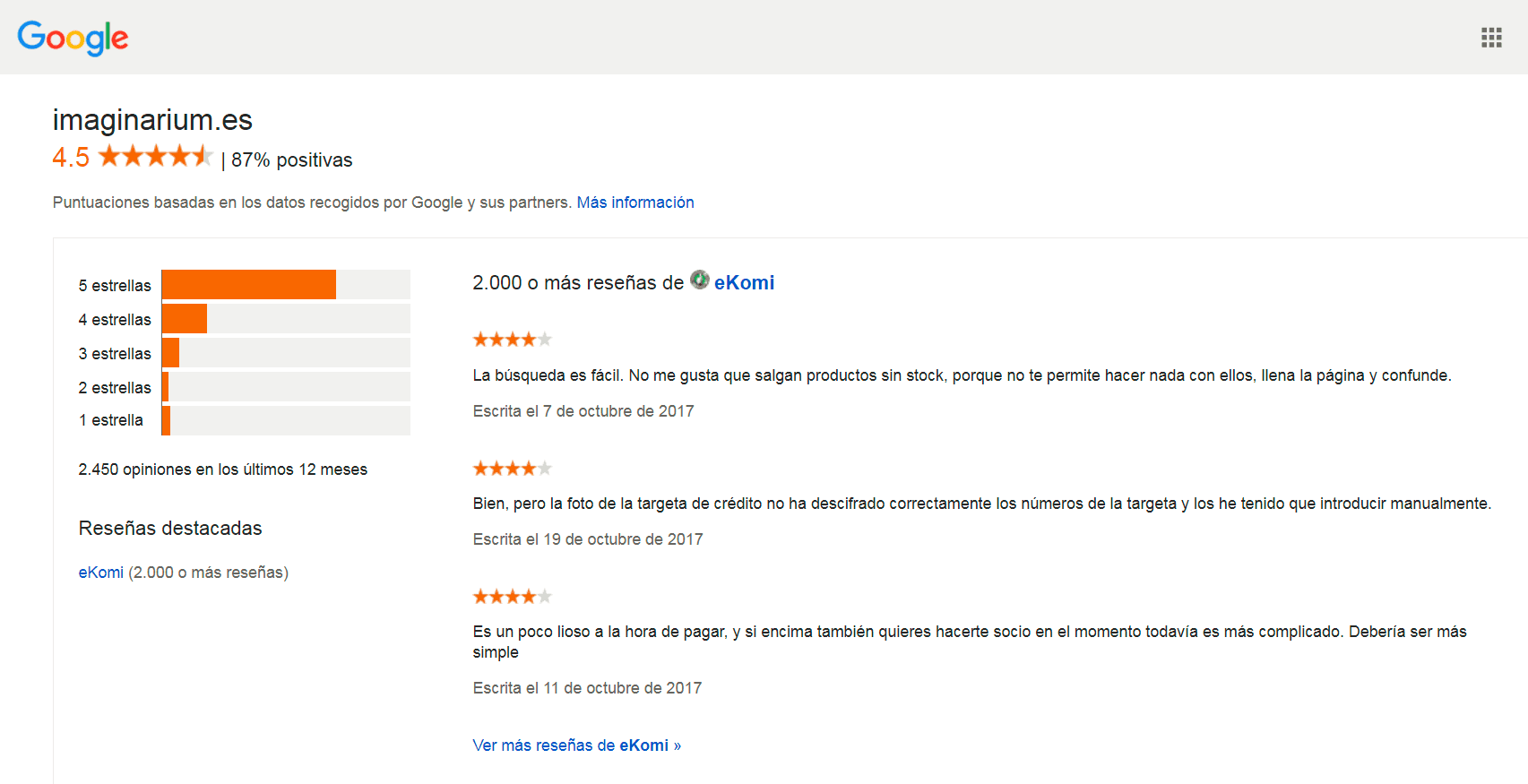Select the 1 estrella rating bar

pos(286,420)
